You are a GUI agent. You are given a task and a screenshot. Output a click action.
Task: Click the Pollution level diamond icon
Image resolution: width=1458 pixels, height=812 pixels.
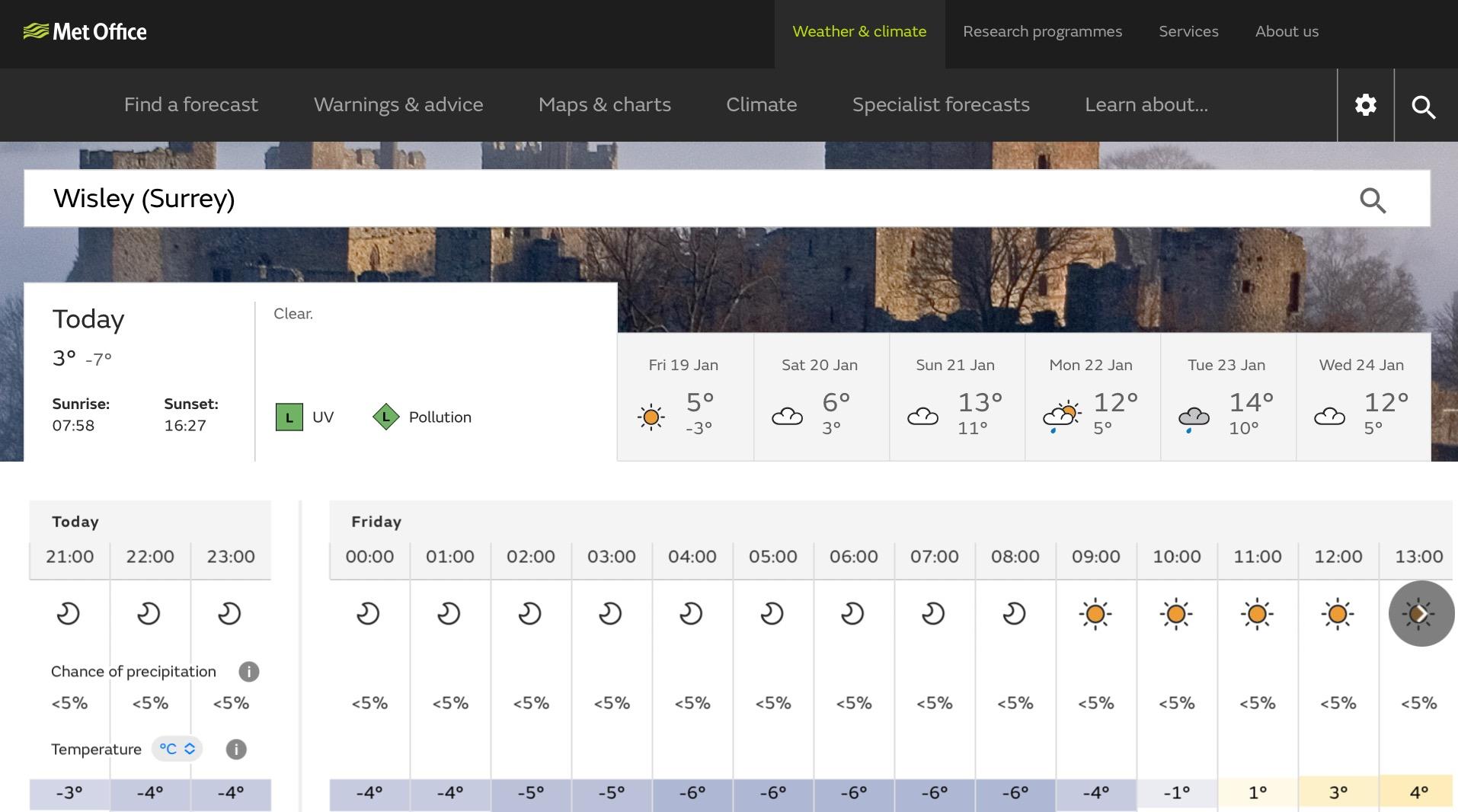[386, 417]
